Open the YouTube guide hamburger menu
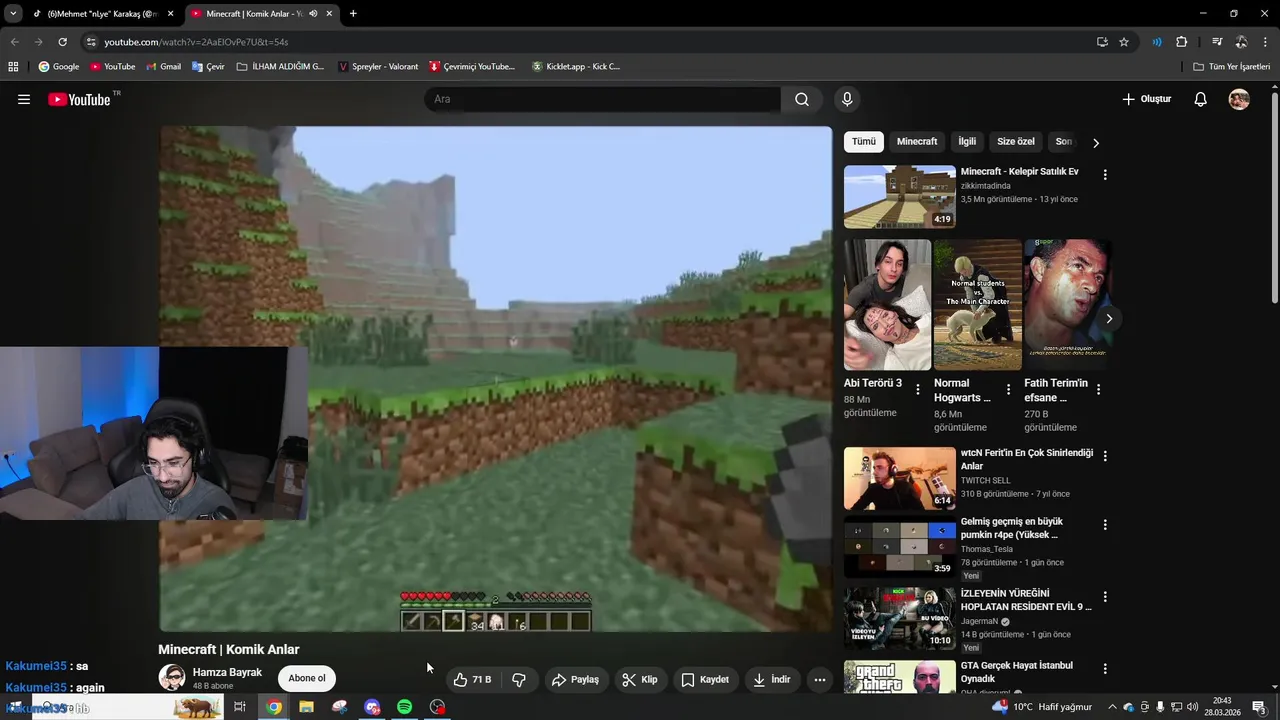Image resolution: width=1280 pixels, height=720 pixels. coord(24,99)
